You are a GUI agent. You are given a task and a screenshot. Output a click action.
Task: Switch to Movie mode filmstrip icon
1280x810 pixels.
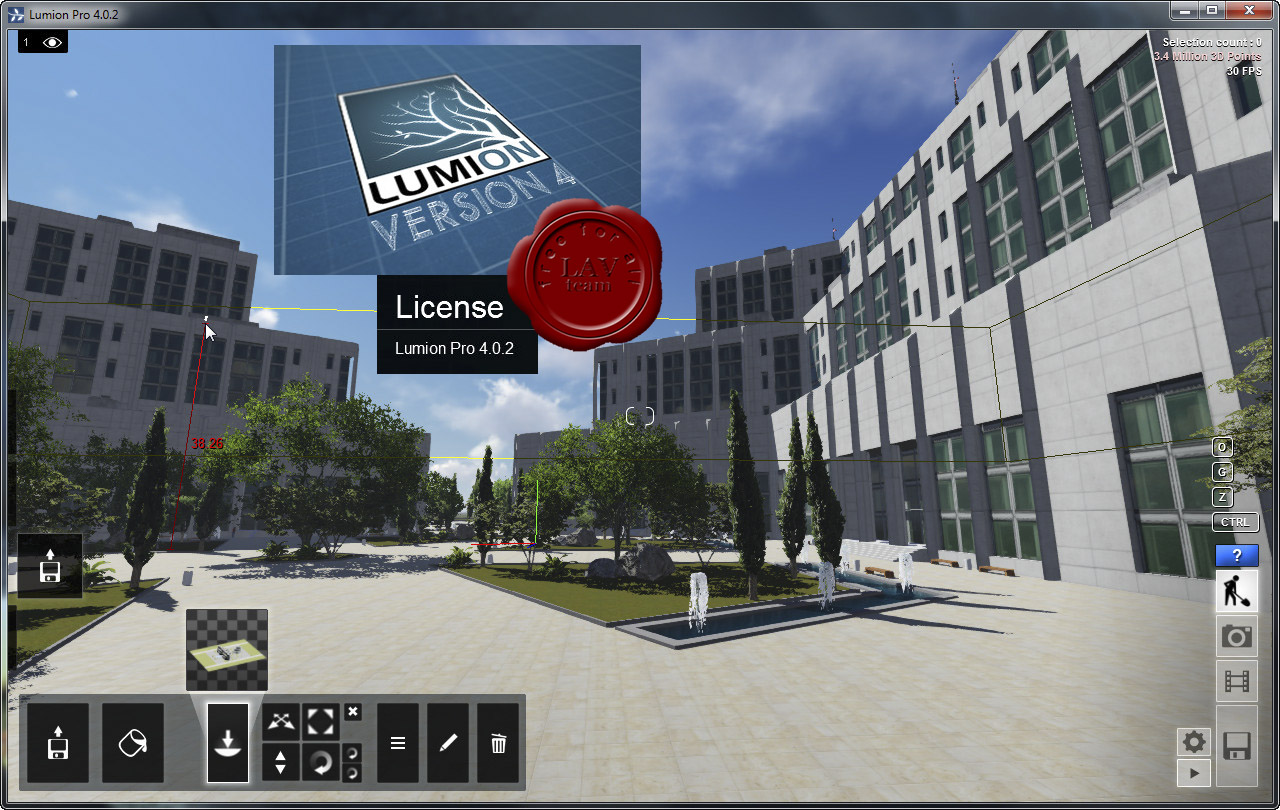pyautogui.click(x=1237, y=681)
